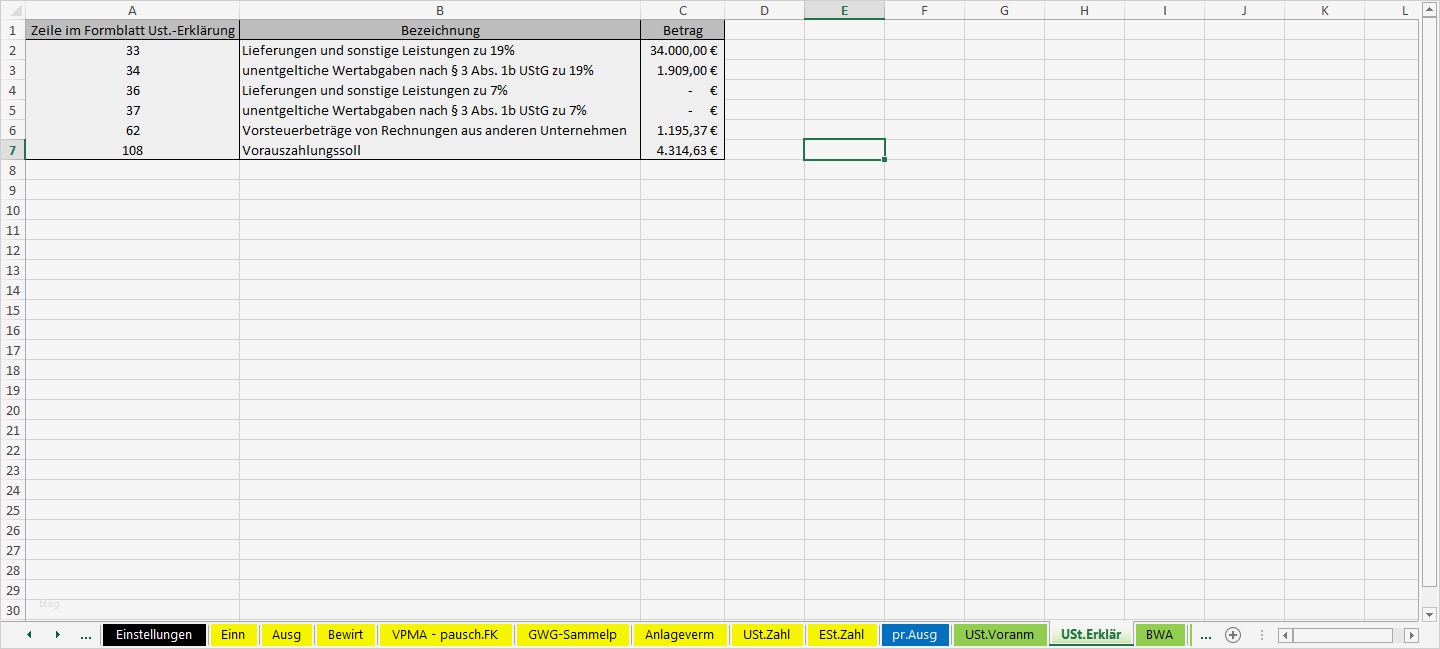Select all cells via the corner triangle

14,10
